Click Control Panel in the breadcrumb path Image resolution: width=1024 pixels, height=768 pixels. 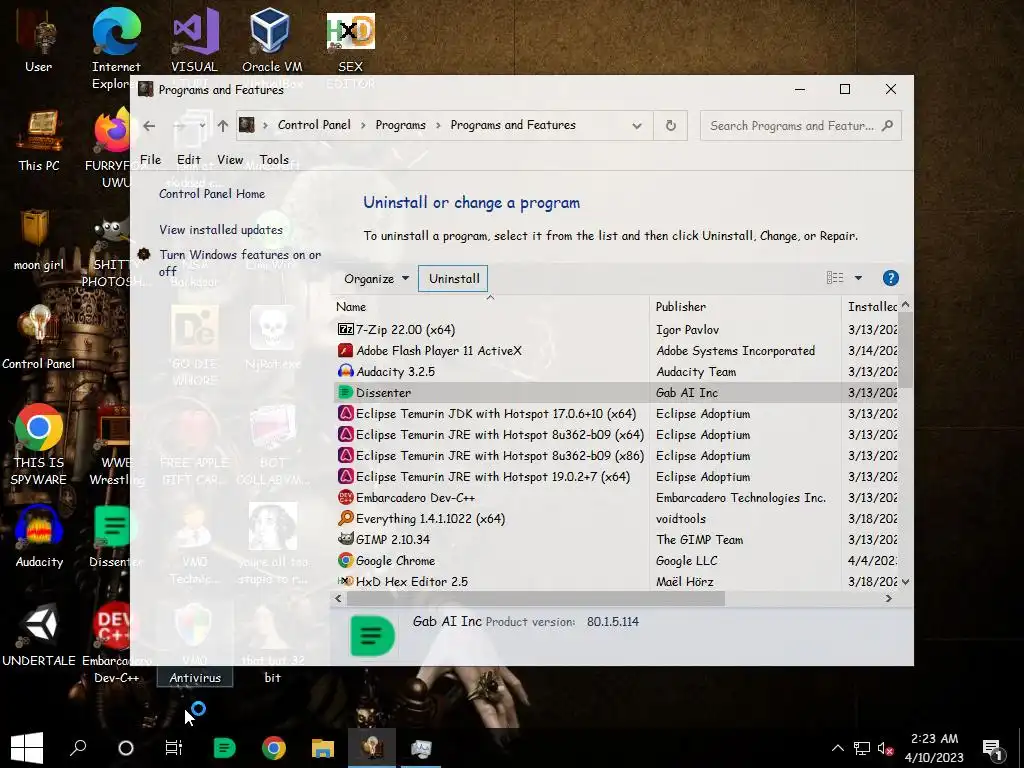pos(314,125)
